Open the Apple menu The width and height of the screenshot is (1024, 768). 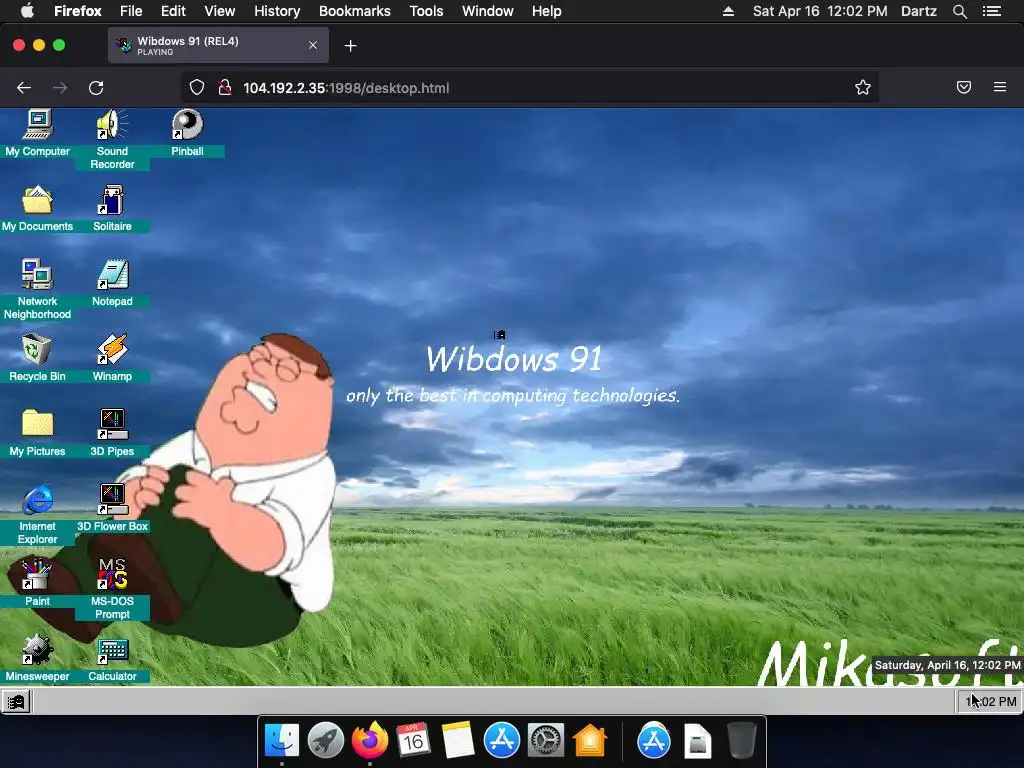coord(27,11)
